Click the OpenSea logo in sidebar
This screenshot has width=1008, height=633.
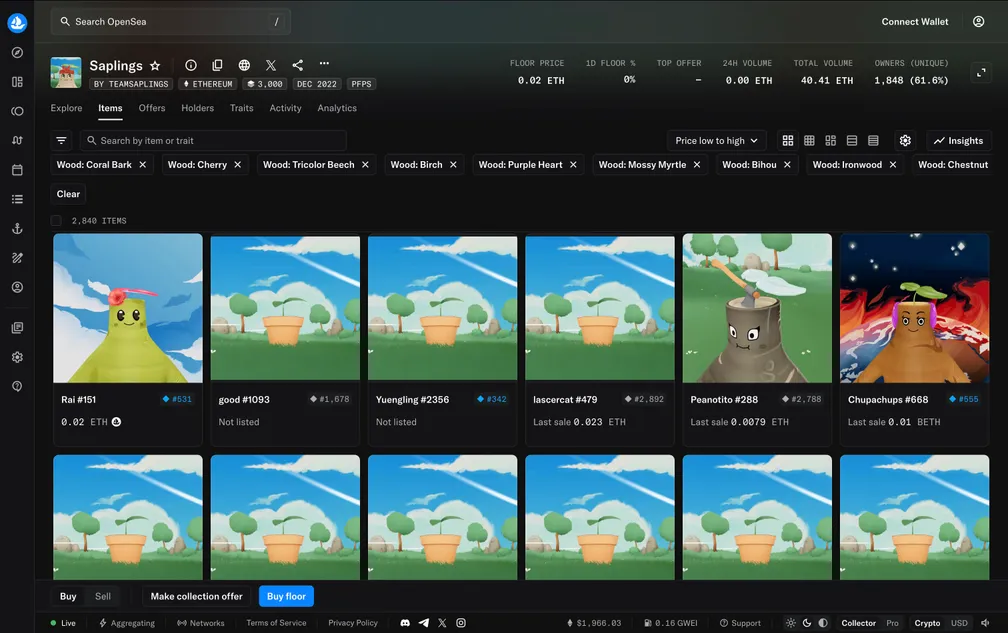tap(17, 22)
